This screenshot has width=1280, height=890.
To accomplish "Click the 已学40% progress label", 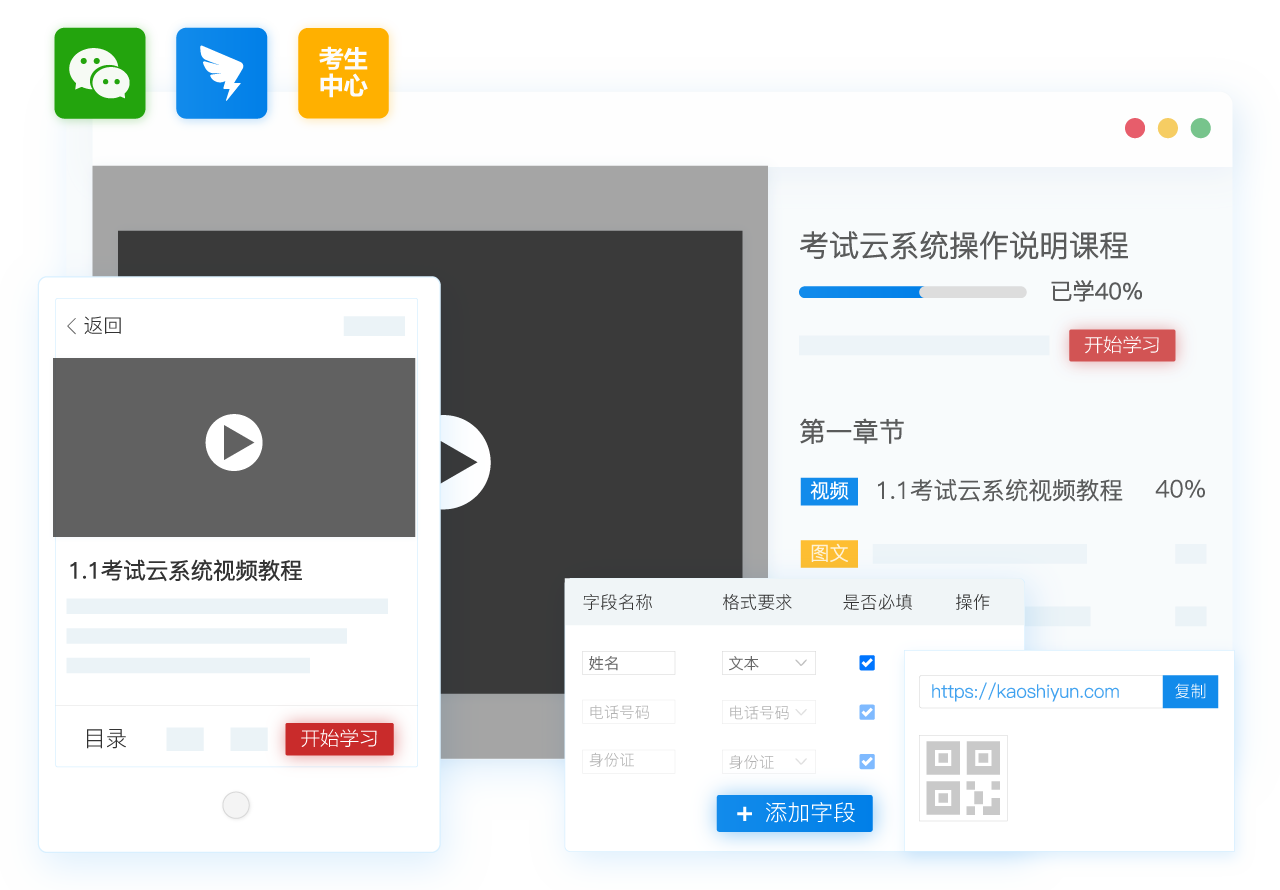I will [x=1096, y=292].
